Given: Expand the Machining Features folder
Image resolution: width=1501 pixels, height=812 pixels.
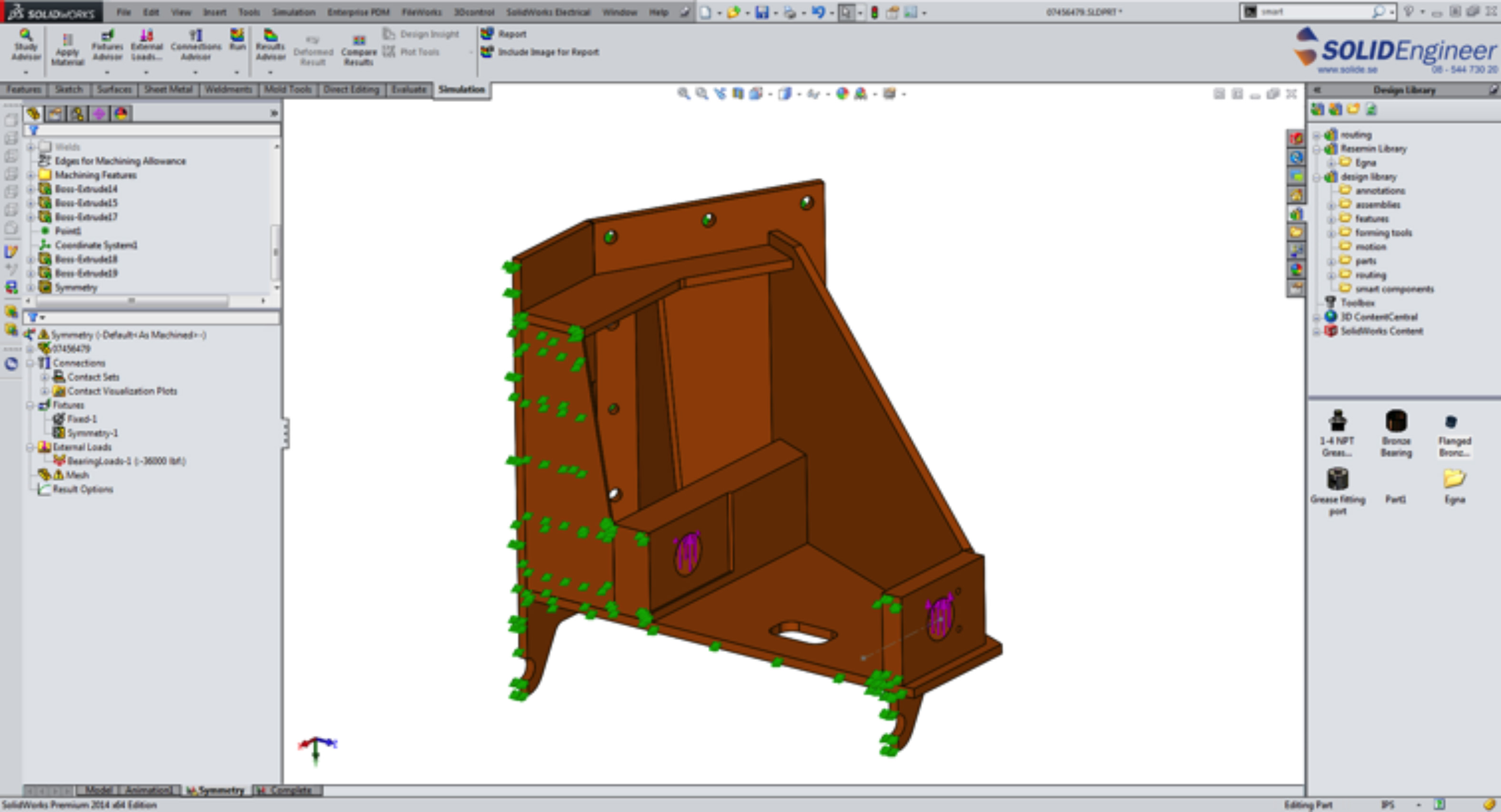Looking at the screenshot, I should 31,175.
